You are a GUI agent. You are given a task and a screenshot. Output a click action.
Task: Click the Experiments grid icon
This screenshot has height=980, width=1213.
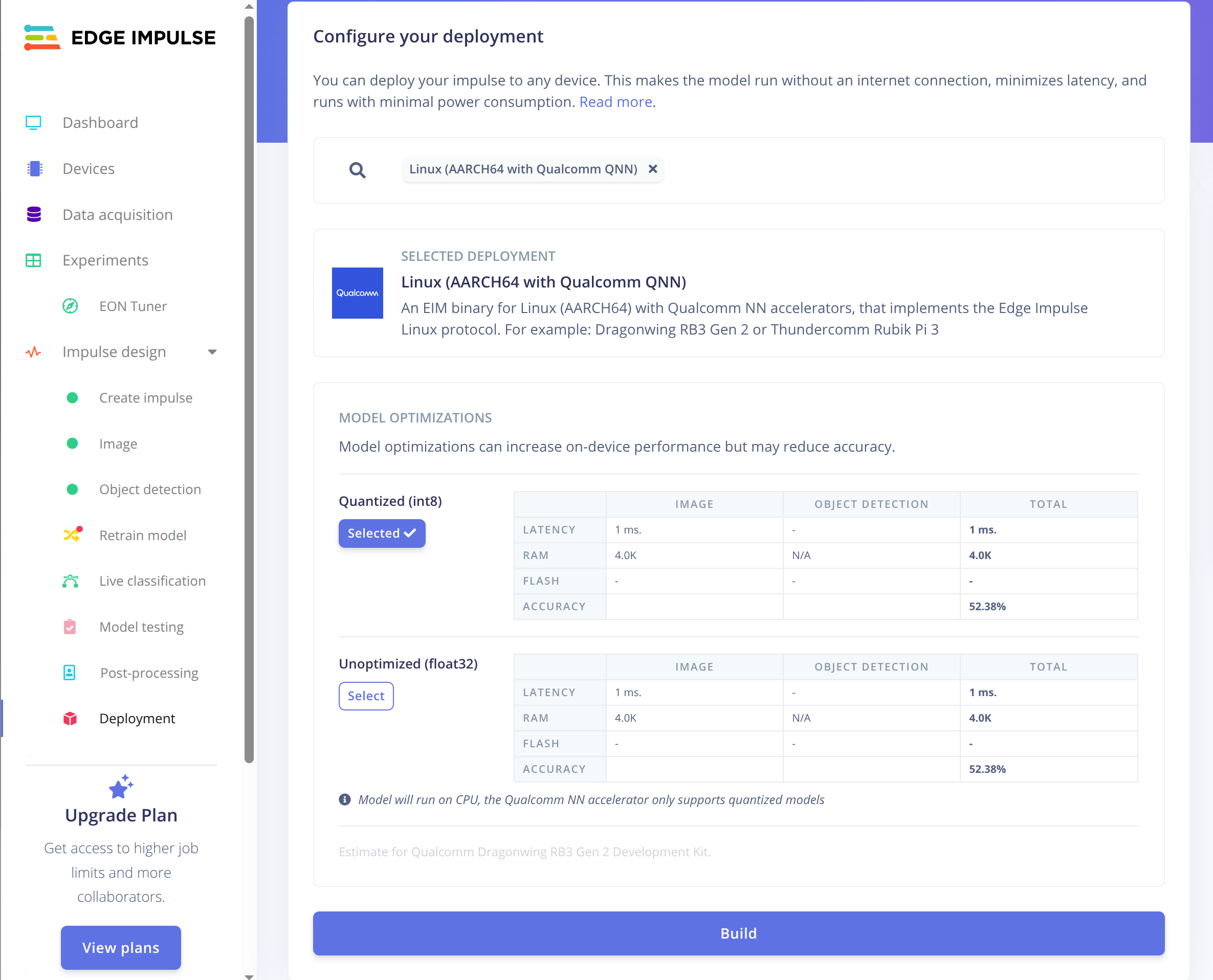click(33, 260)
